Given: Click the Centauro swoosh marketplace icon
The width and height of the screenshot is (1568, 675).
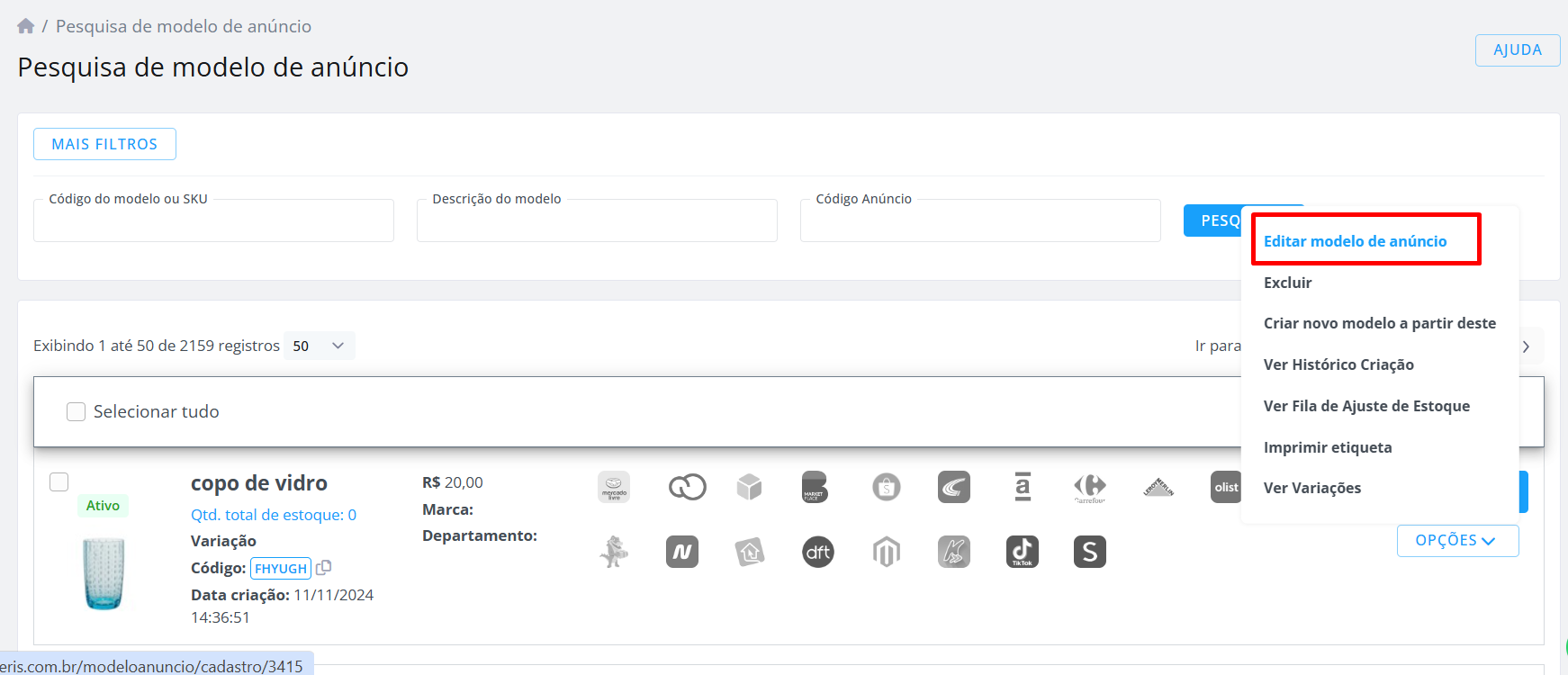Looking at the screenshot, I should [x=954, y=487].
